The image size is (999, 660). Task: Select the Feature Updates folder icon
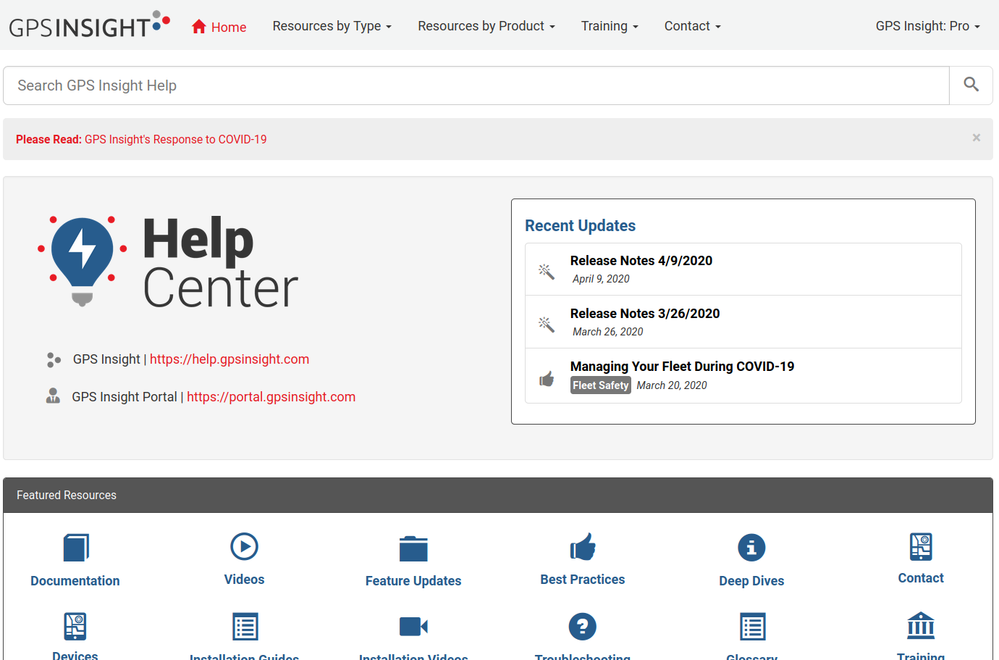[413, 548]
